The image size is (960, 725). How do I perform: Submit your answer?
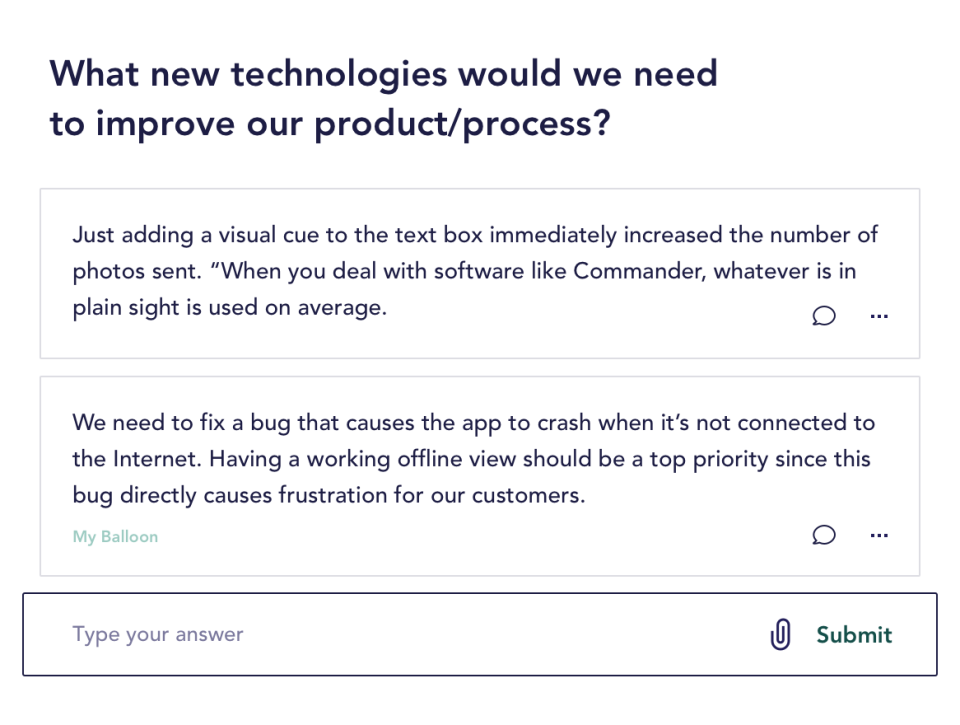(x=854, y=634)
